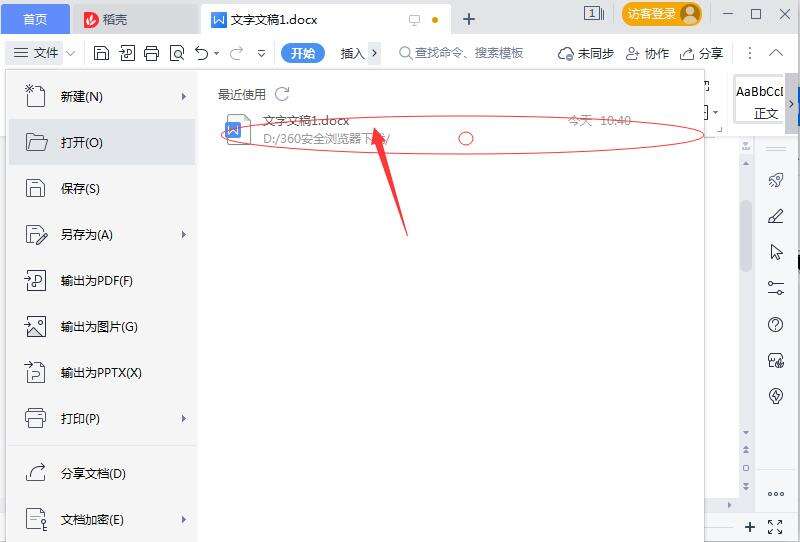Select 打印(P) in the file menu
Screen dimensions: 800x542
[x=102, y=418]
